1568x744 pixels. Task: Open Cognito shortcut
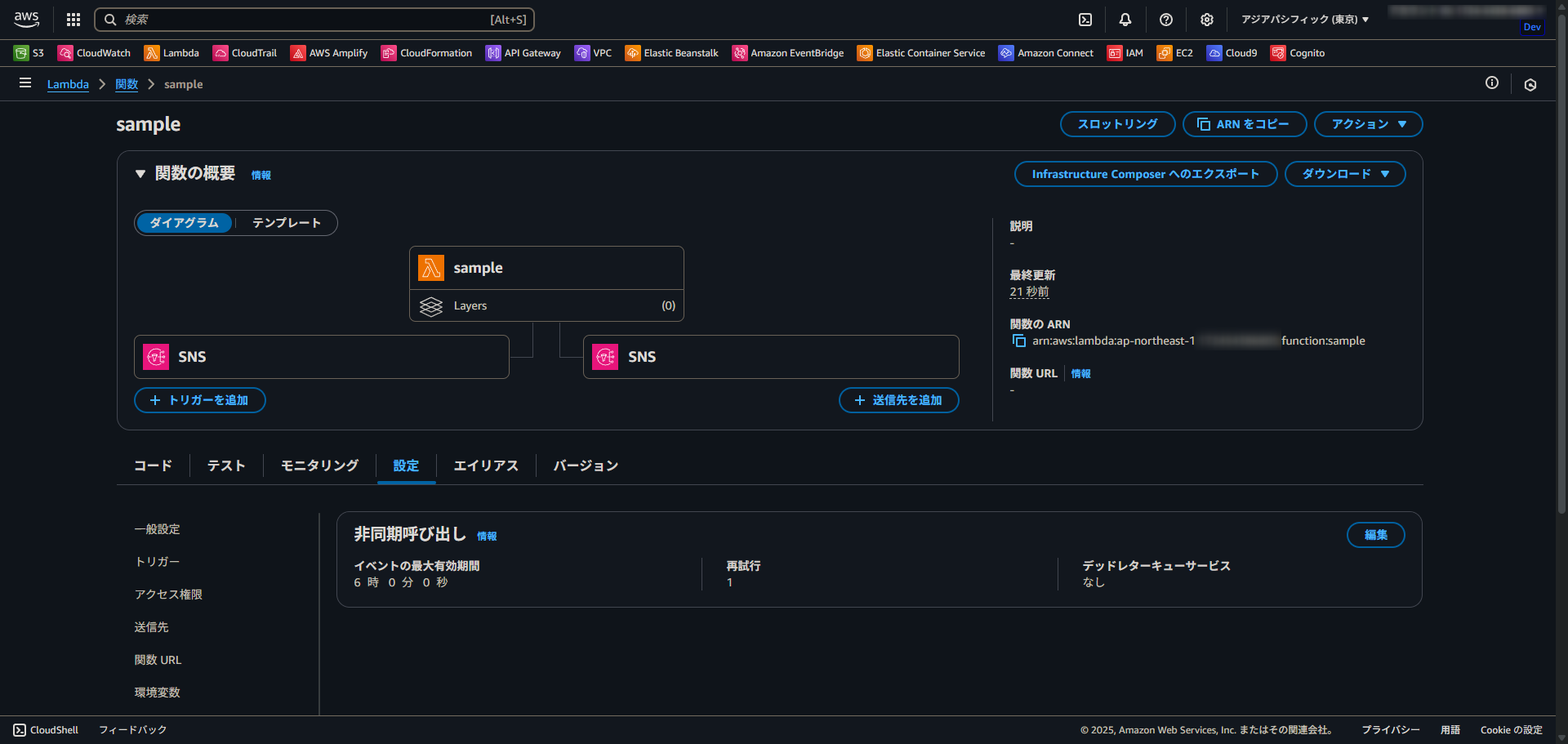pos(1298,53)
